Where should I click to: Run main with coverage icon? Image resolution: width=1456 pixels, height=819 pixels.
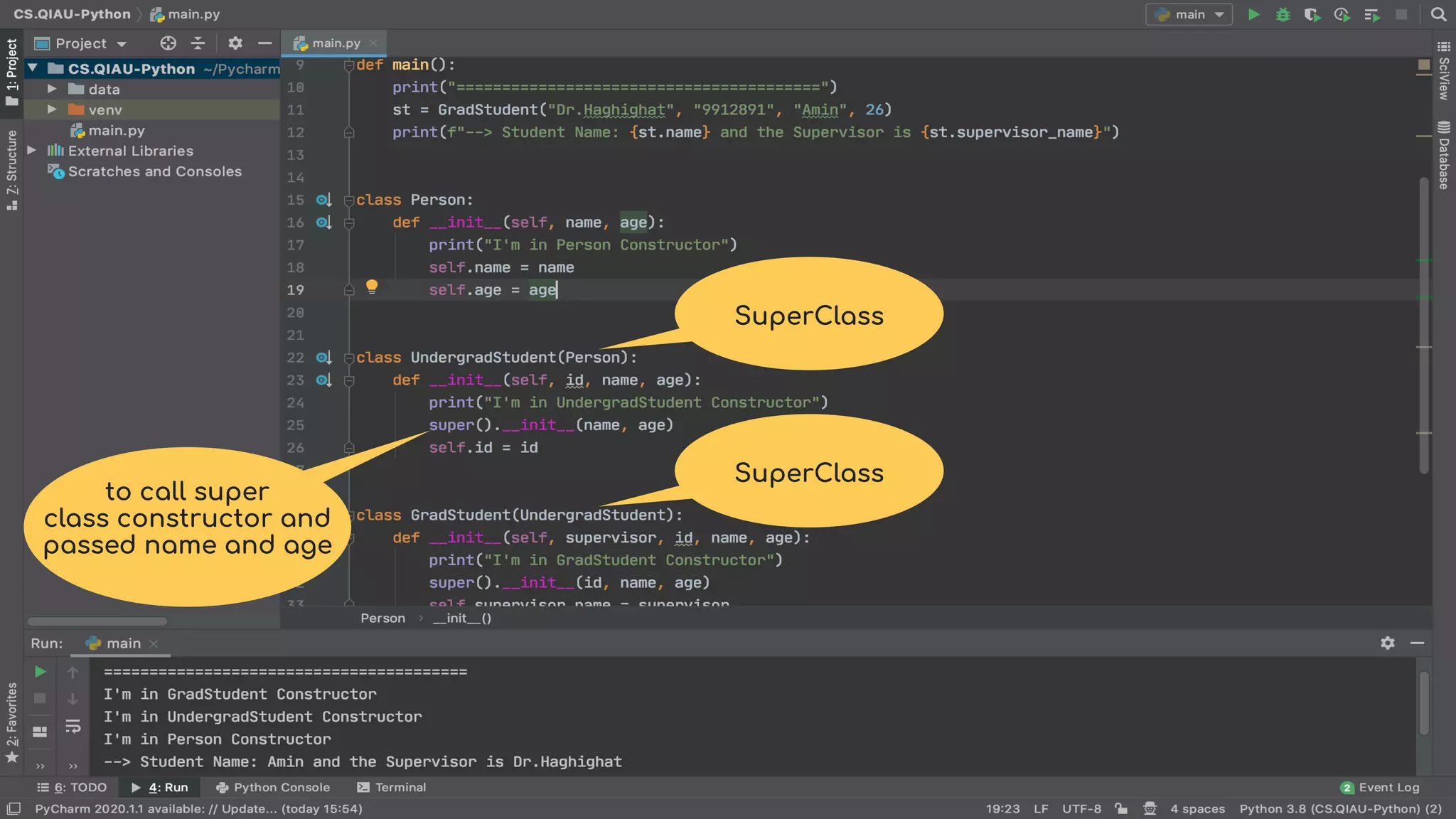(1312, 14)
